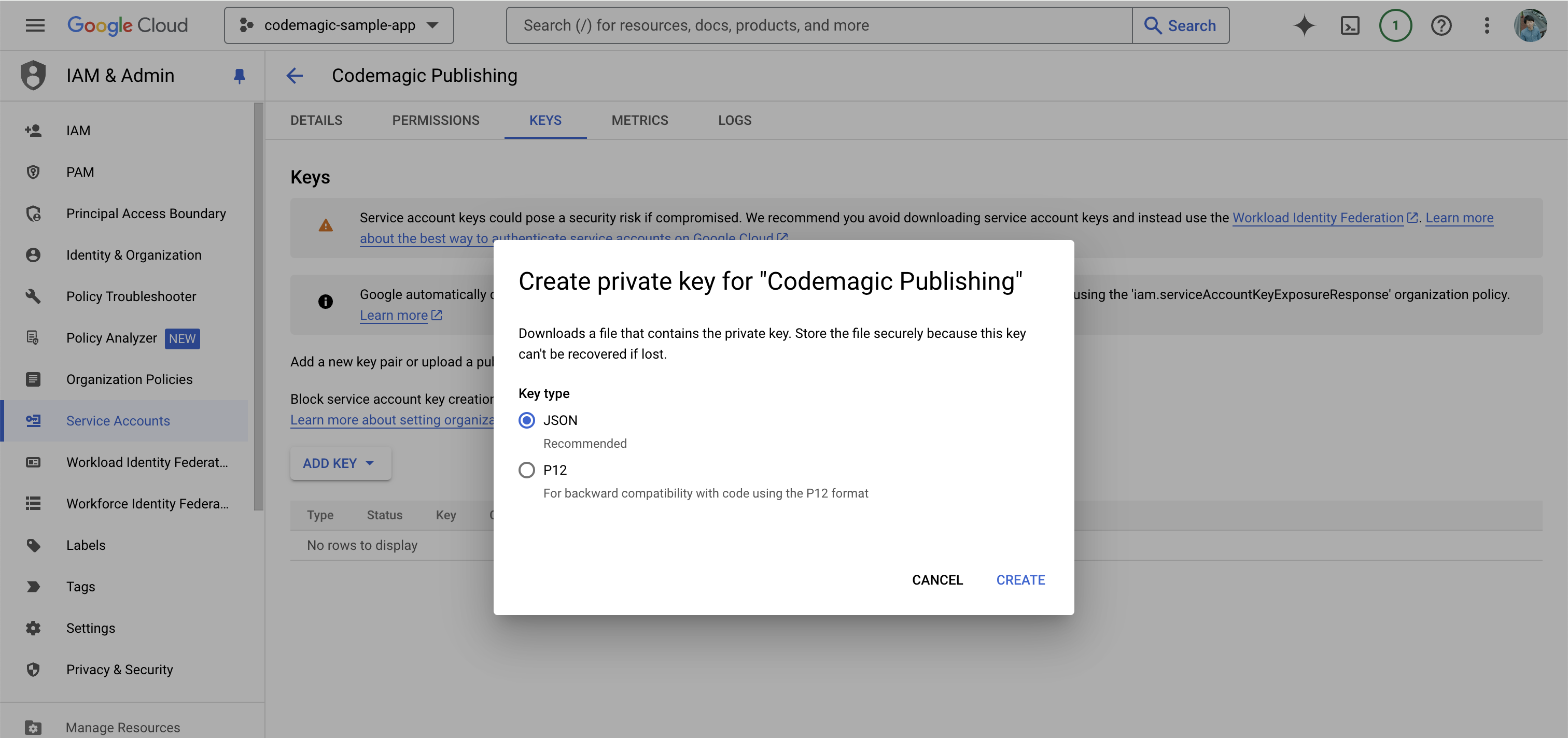Open the main navigation hamburger menu
Viewport: 1568px width, 738px height.
[x=35, y=25]
